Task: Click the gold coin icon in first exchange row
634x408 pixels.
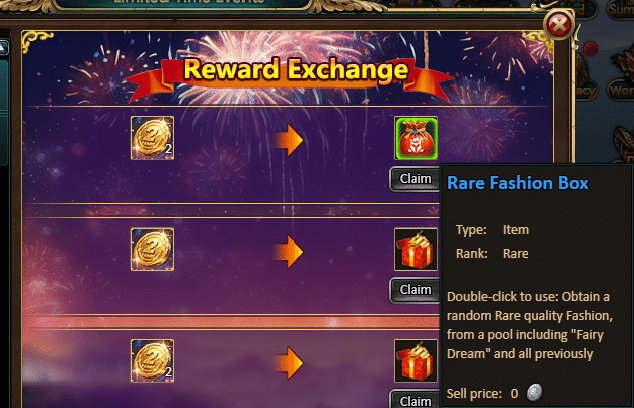Action: [152, 138]
